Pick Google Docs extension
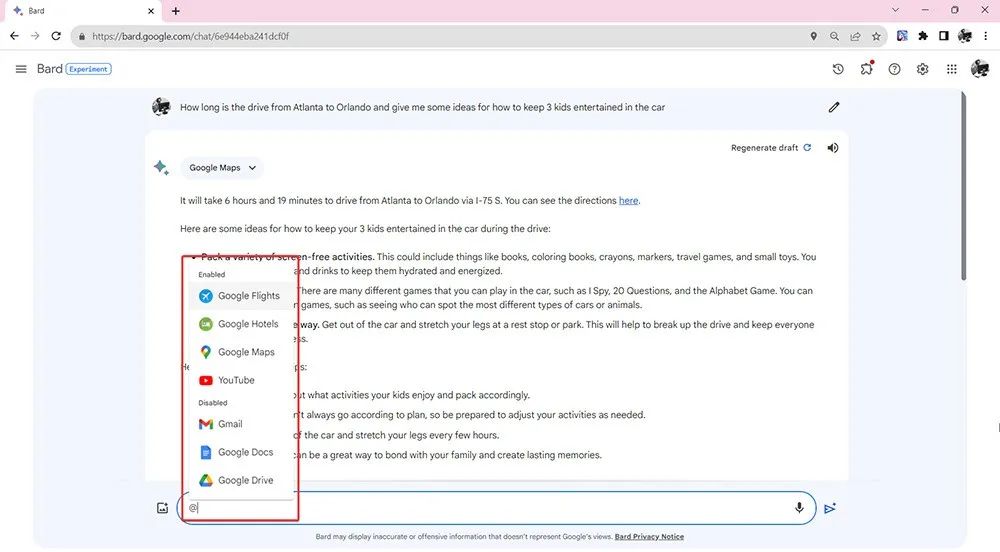 241,452
